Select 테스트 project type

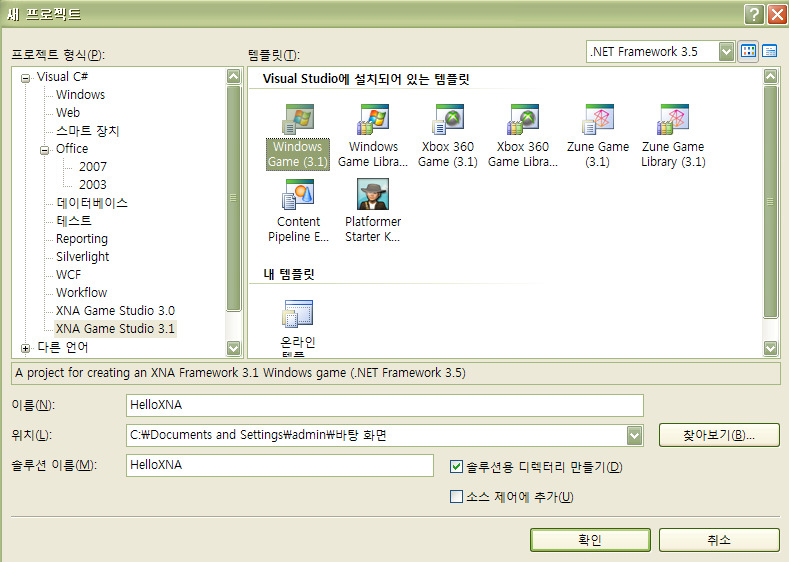(74, 221)
